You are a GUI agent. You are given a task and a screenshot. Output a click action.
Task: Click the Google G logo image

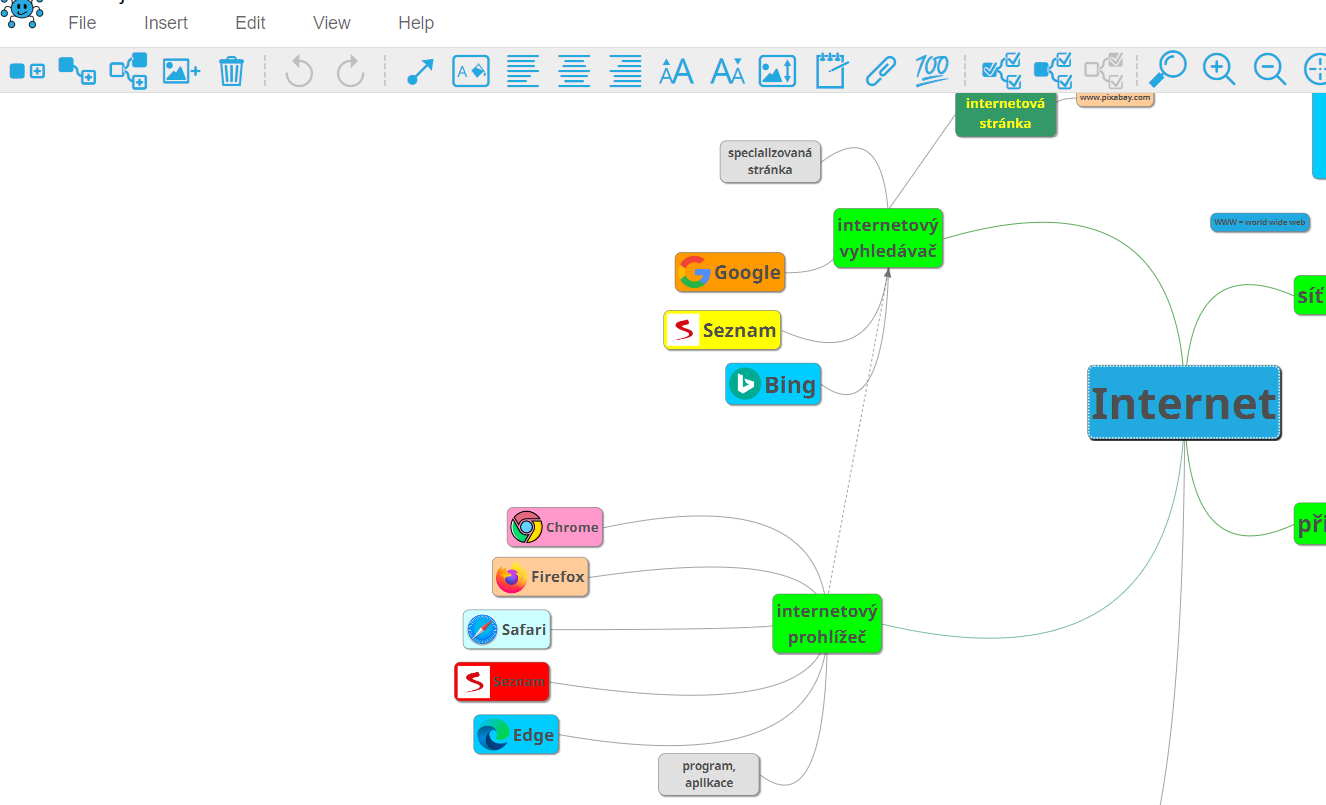coord(695,272)
